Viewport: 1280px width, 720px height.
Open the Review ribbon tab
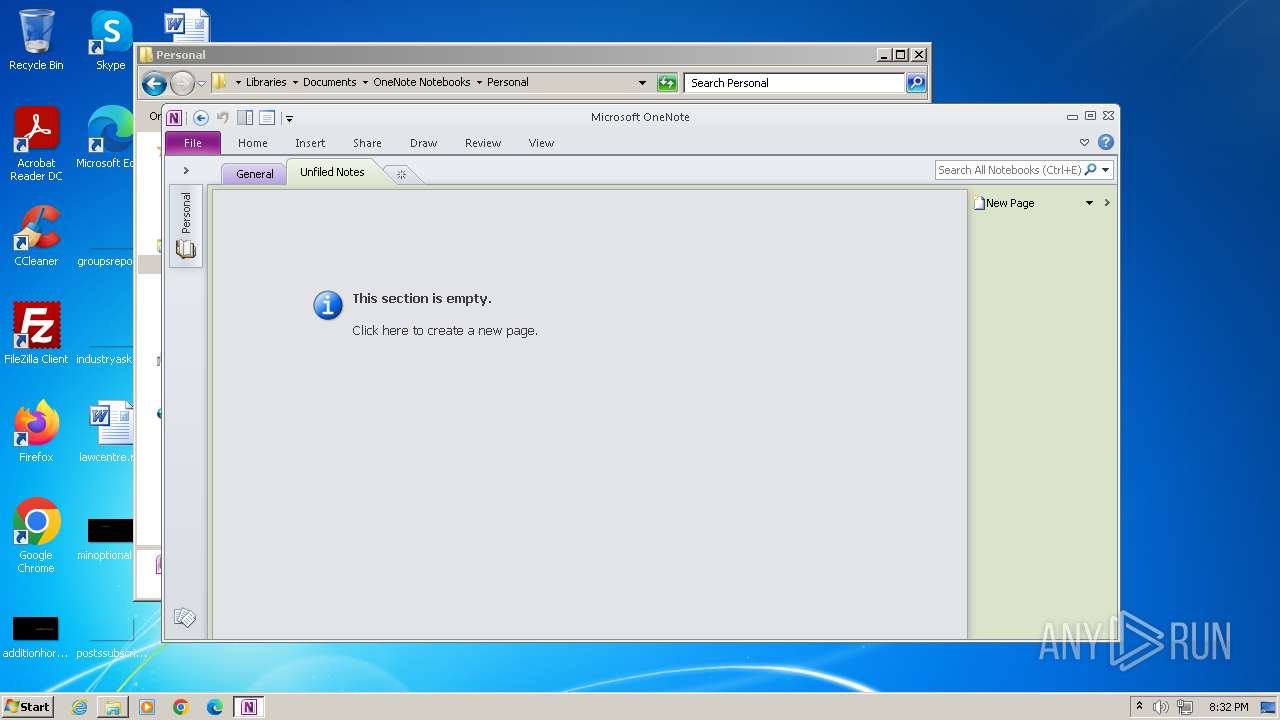point(483,143)
